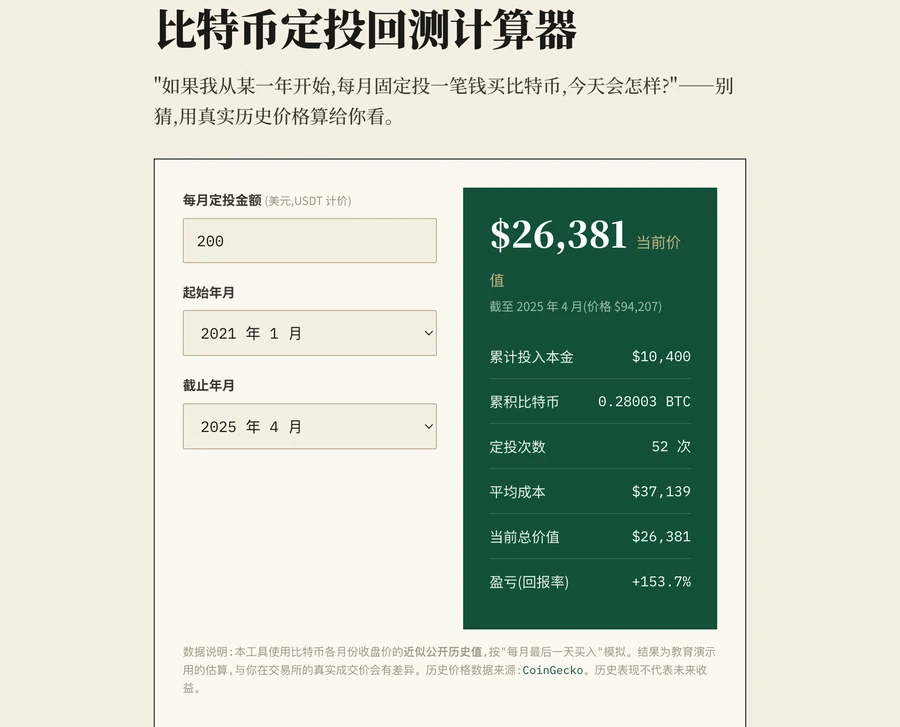
Task: Click the 截止年月 label
Action: click(x=208, y=386)
